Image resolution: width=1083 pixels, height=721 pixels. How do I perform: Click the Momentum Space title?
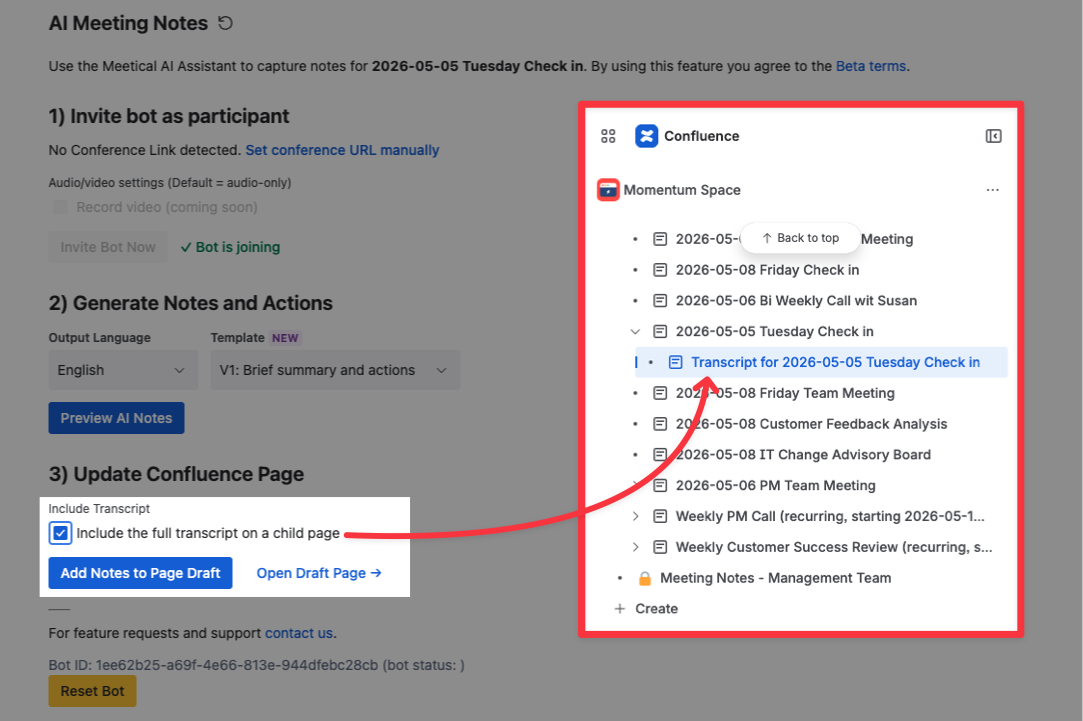(x=682, y=190)
